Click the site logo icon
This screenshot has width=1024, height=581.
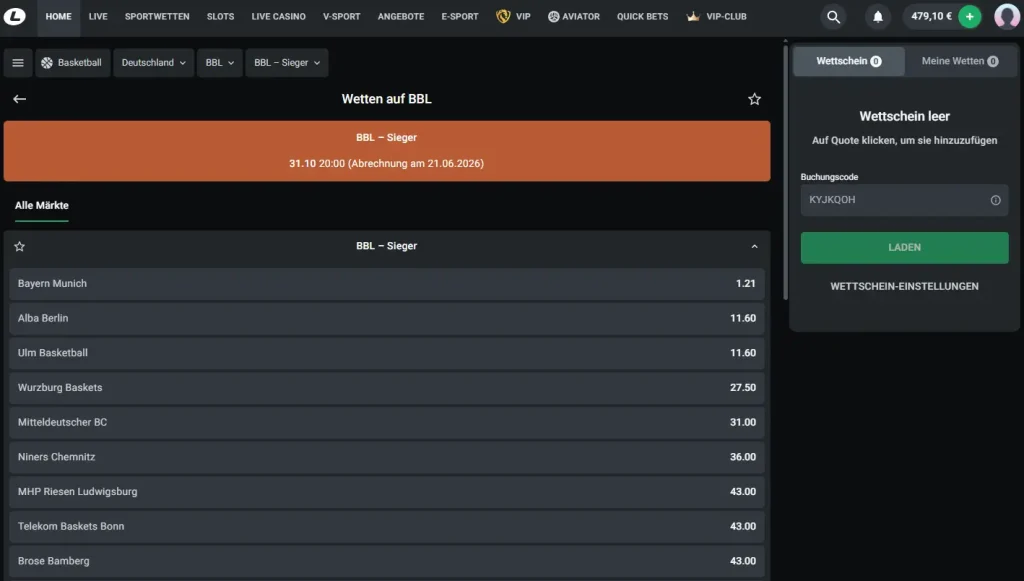click(16, 17)
